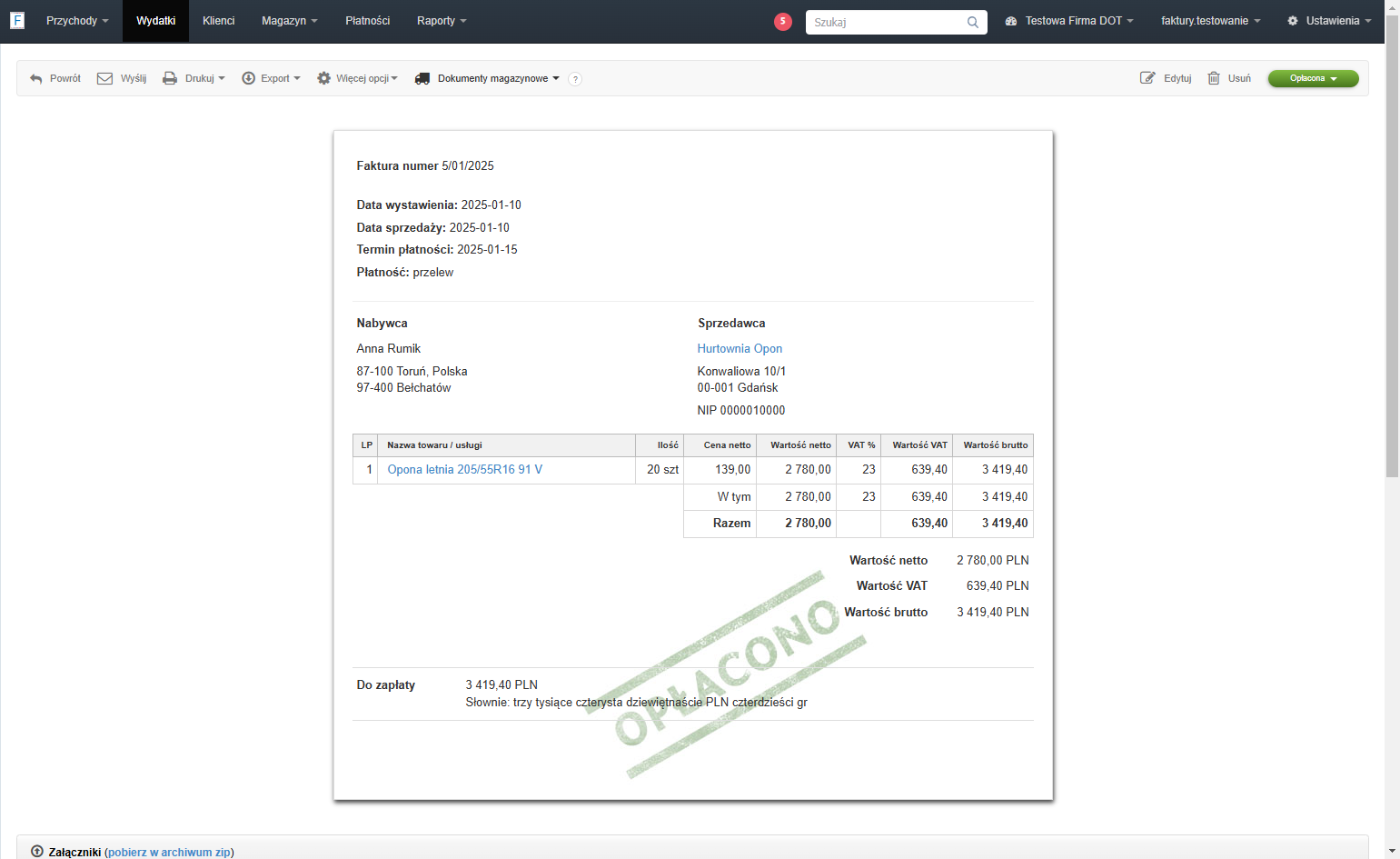Click the Powrót back label

[65, 79]
